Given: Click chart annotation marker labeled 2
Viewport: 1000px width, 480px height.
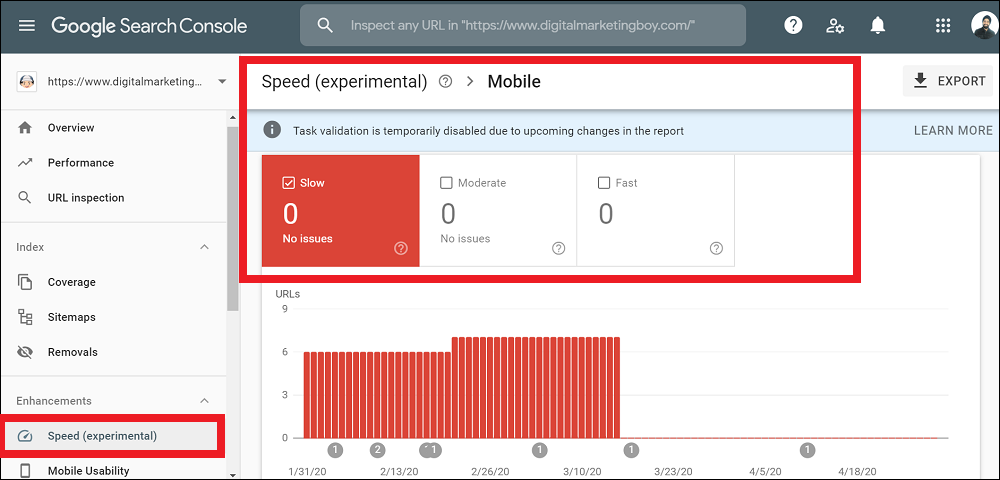Looking at the screenshot, I should click(x=378, y=451).
